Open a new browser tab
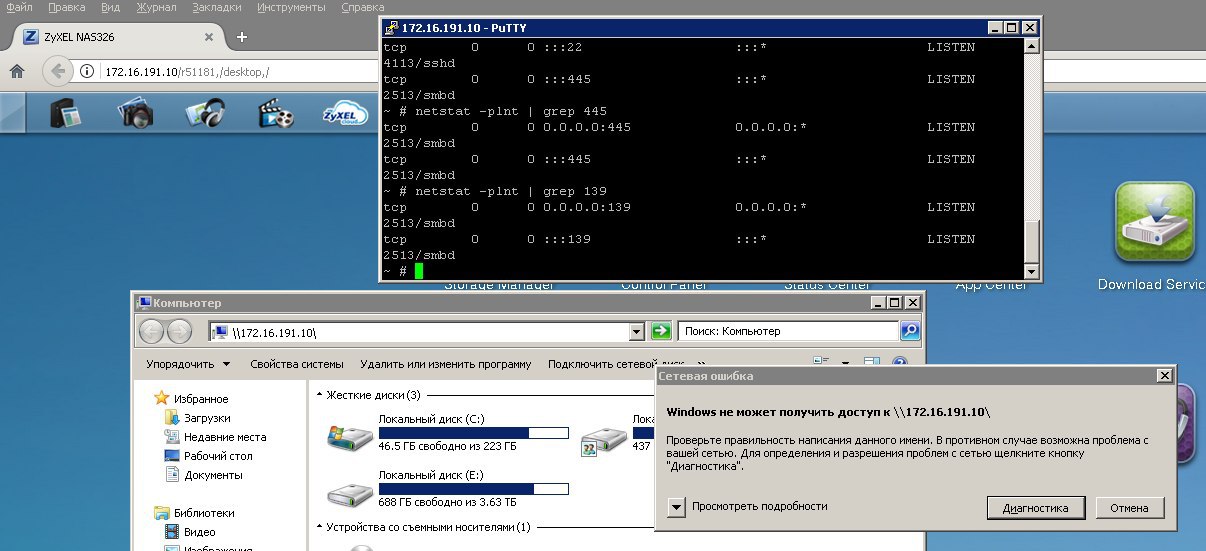1206x551 pixels. (242, 37)
